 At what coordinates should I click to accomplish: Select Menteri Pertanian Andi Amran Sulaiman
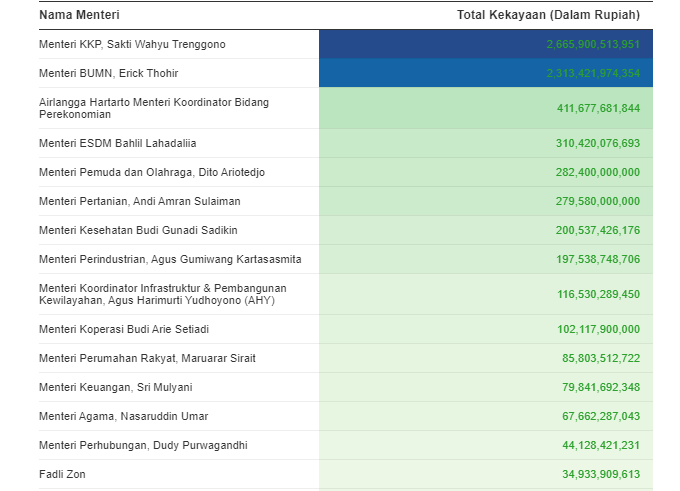(139, 201)
